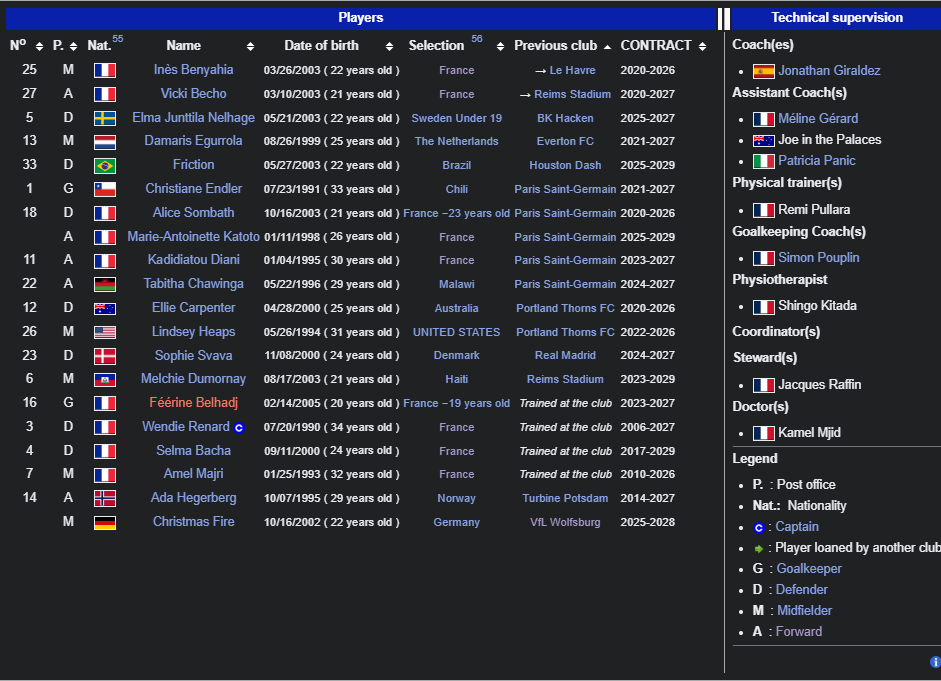Screen dimensions: 941x681
Task: Click the Haitian flag beside Melchie Dumornay
Action: pyautogui.click(x=105, y=380)
